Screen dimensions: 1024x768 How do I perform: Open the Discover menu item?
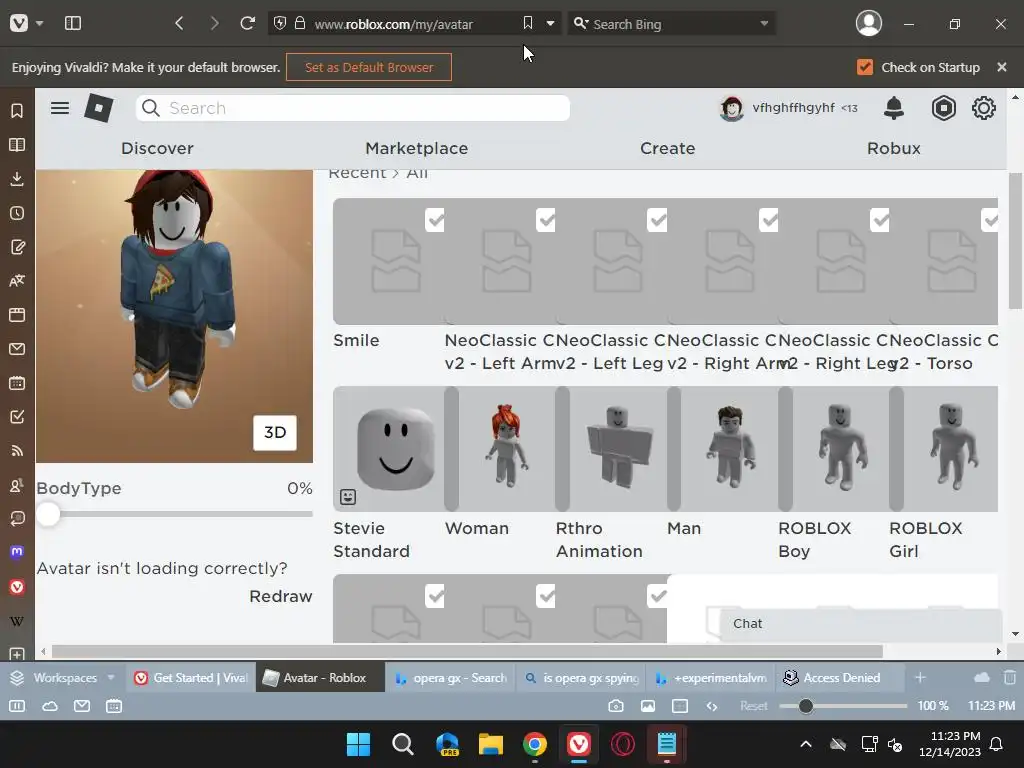coord(157,148)
